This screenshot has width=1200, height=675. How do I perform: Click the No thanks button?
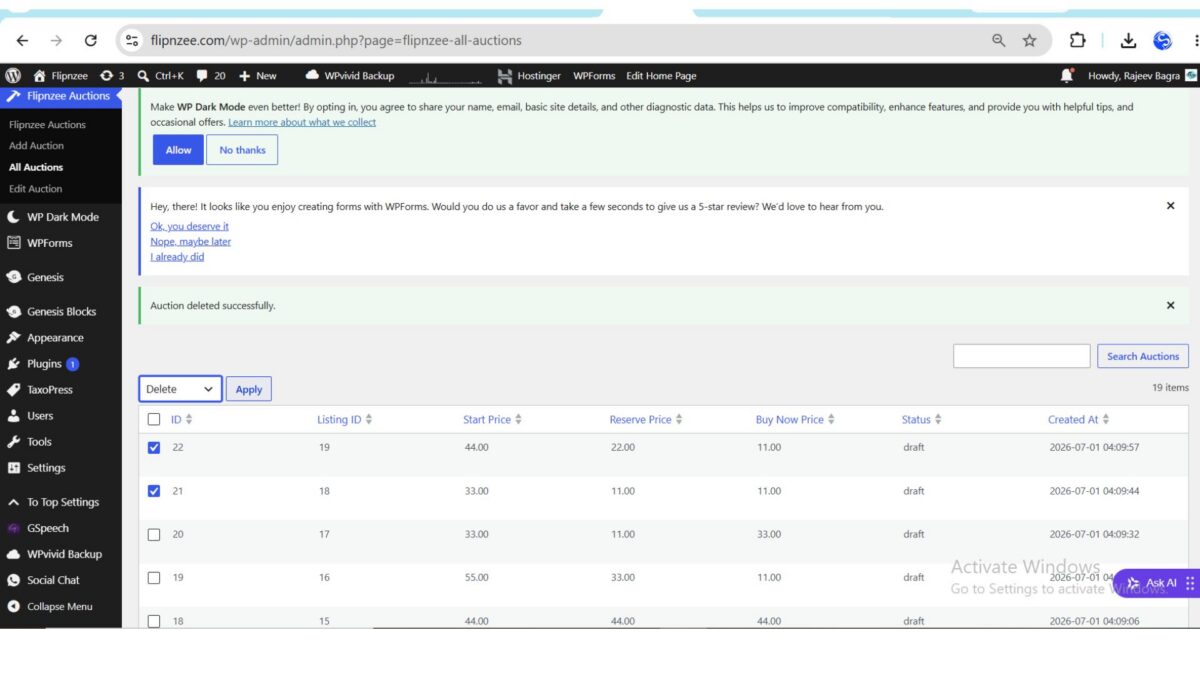click(242, 150)
